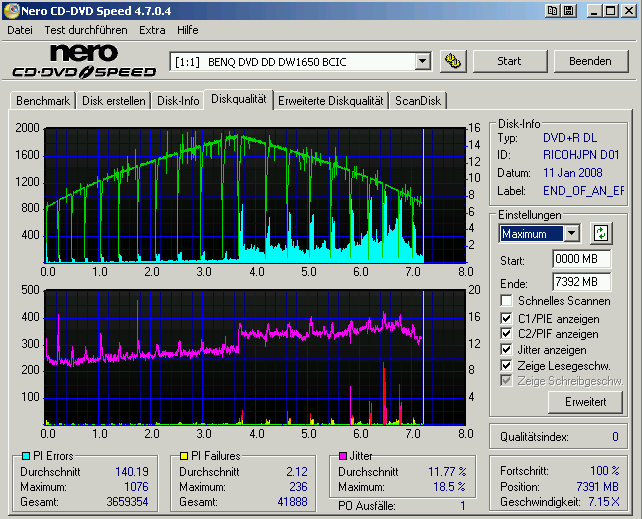Viewport: 642px width, 519px height.
Task: Expand the Maximum speed dropdown
Action: 571,233
